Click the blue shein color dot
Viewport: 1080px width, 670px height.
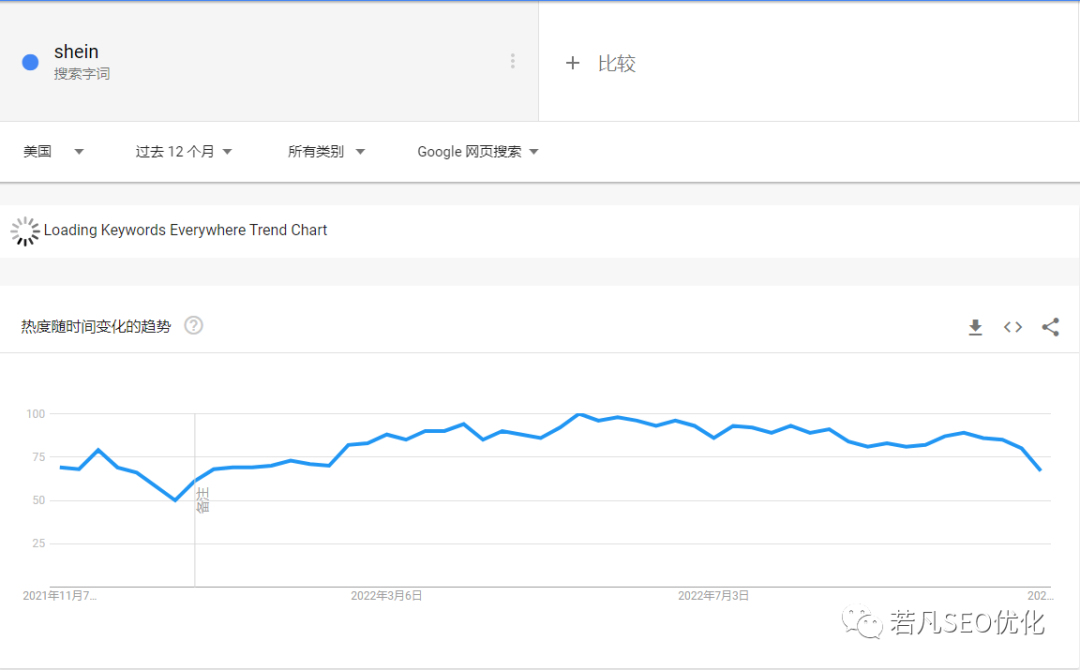(x=30, y=62)
